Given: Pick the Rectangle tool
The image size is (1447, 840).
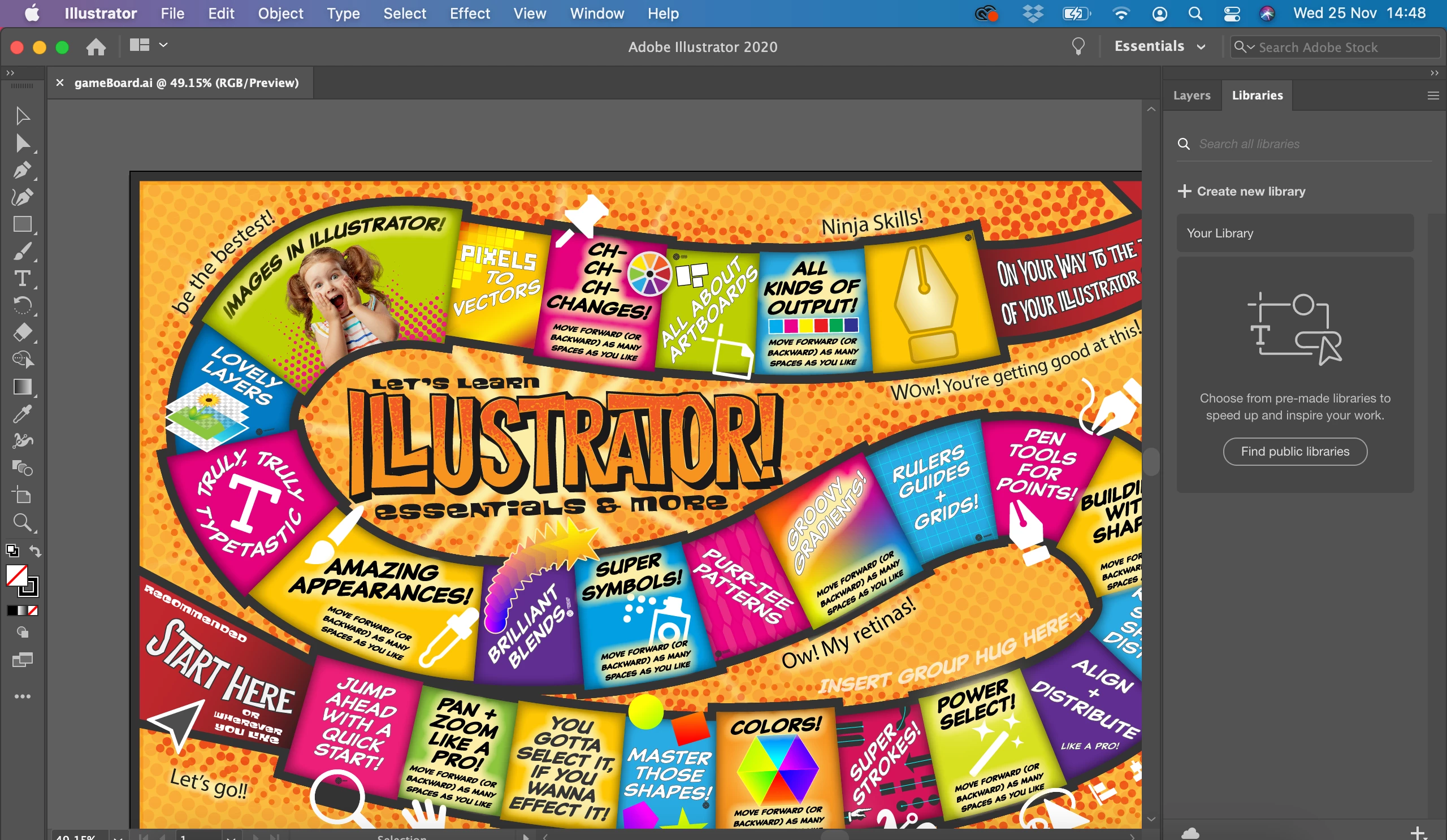Looking at the screenshot, I should pos(23,224).
